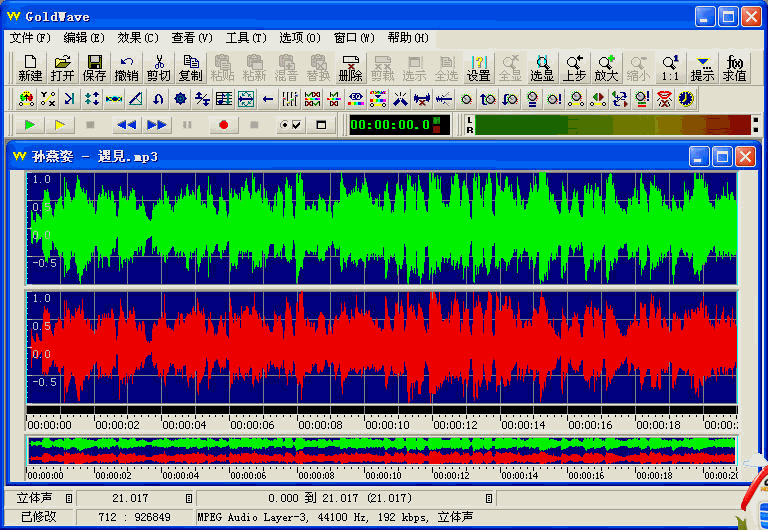Delete the selection with 删除
The image size is (768, 530).
click(351, 68)
